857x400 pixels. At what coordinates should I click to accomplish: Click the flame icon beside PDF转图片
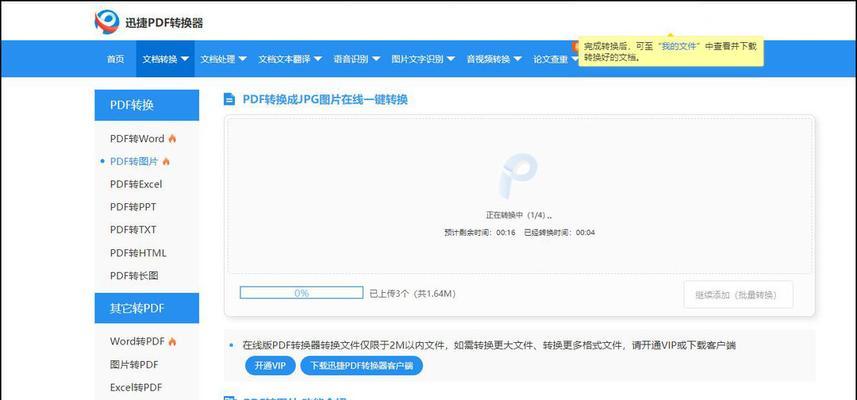166,162
